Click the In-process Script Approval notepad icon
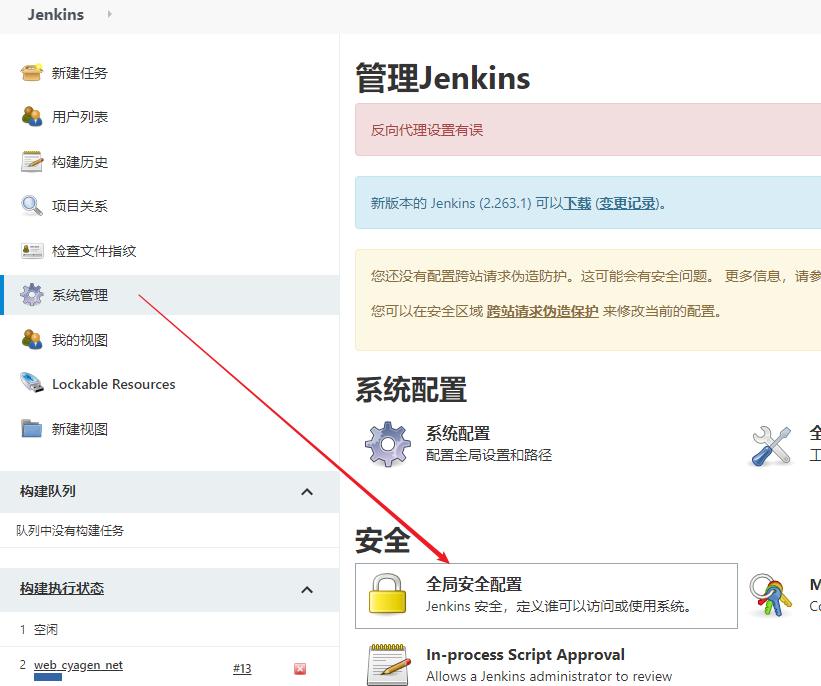Viewport: 821px width, 686px height. [387, 664]
